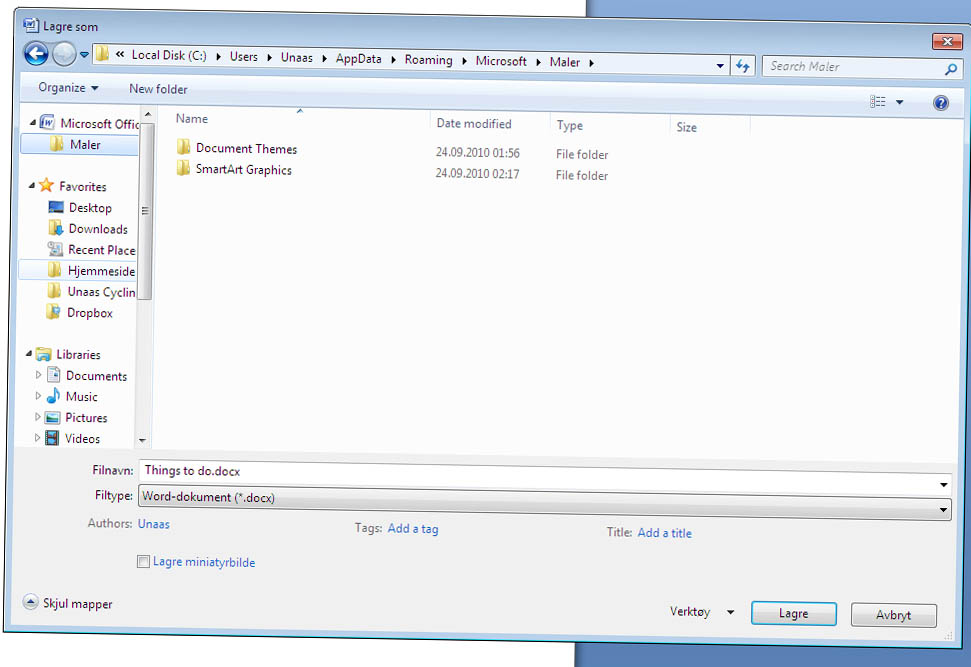
Task: Click the Avbryt button
Action: pos(894,615)
